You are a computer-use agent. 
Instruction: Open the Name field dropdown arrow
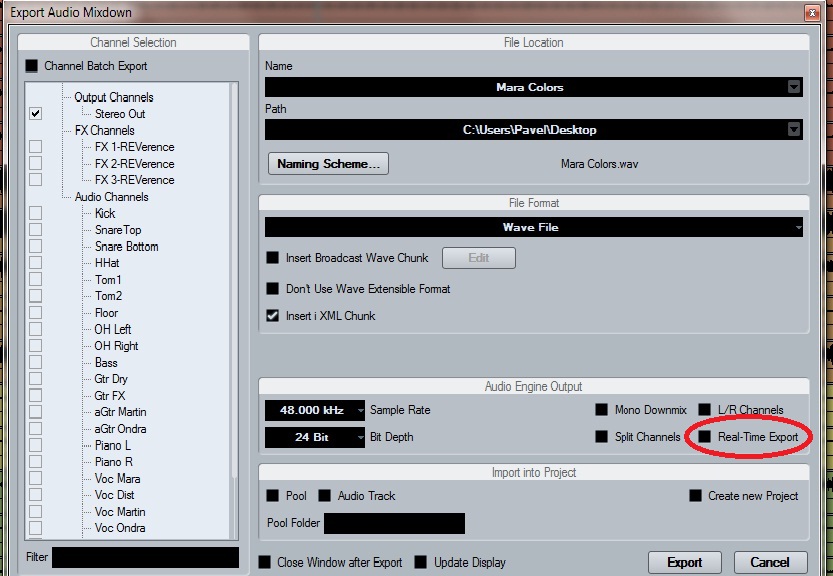pos(794,87)
